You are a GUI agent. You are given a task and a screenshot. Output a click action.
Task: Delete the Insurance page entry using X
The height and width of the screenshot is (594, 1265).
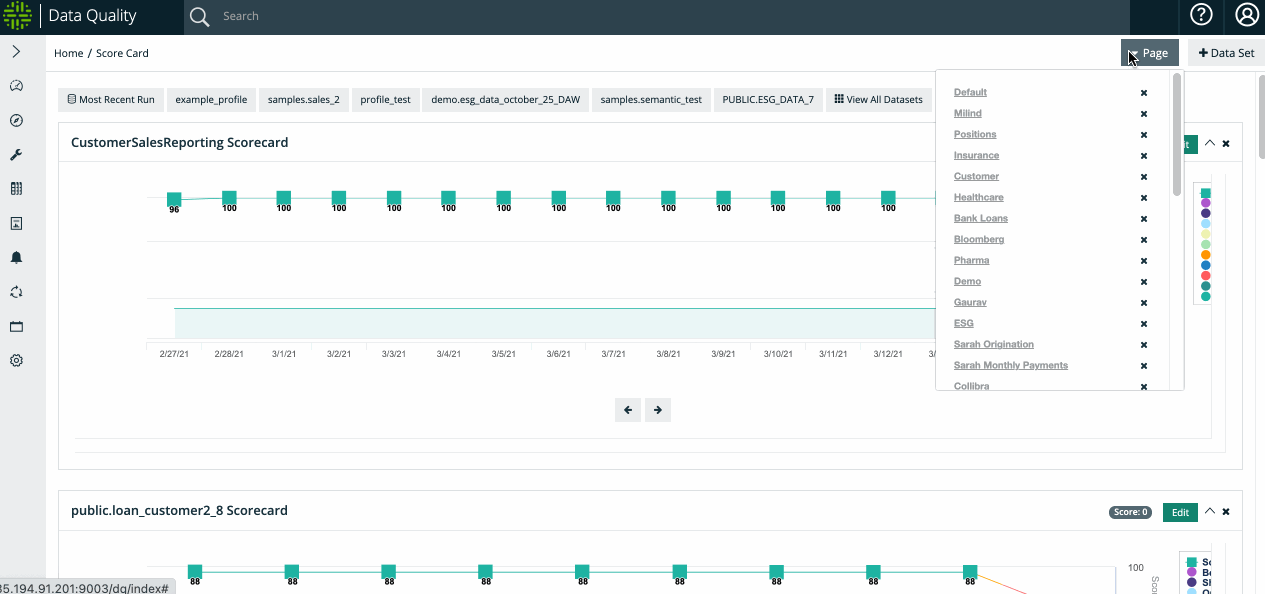pos(1144,156)
